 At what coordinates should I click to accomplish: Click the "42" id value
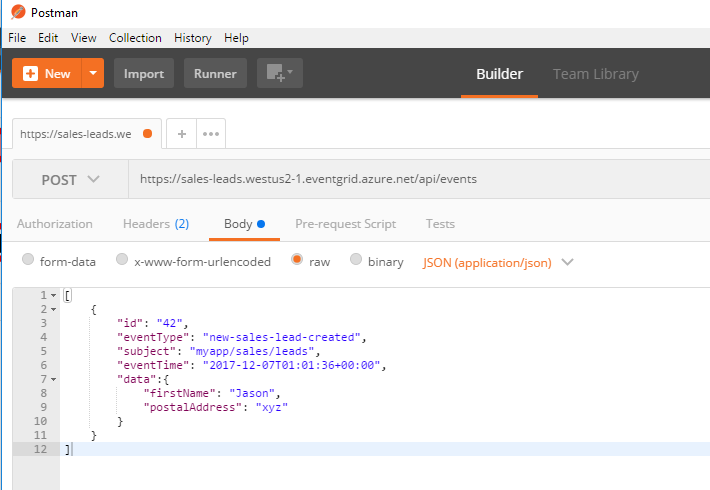[169, 323]
